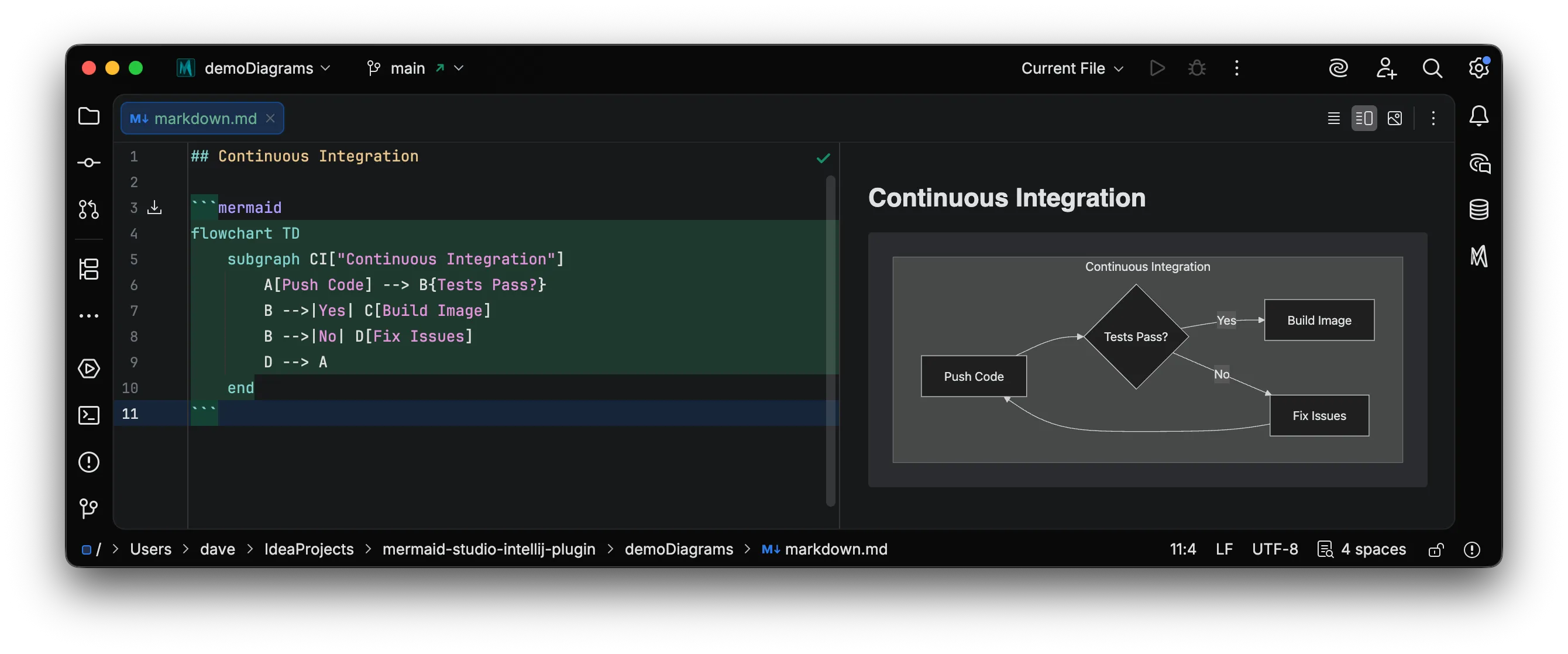Open the AI Assistant swirl icon
This screenshot has width=1568, height=654.
1339,67
